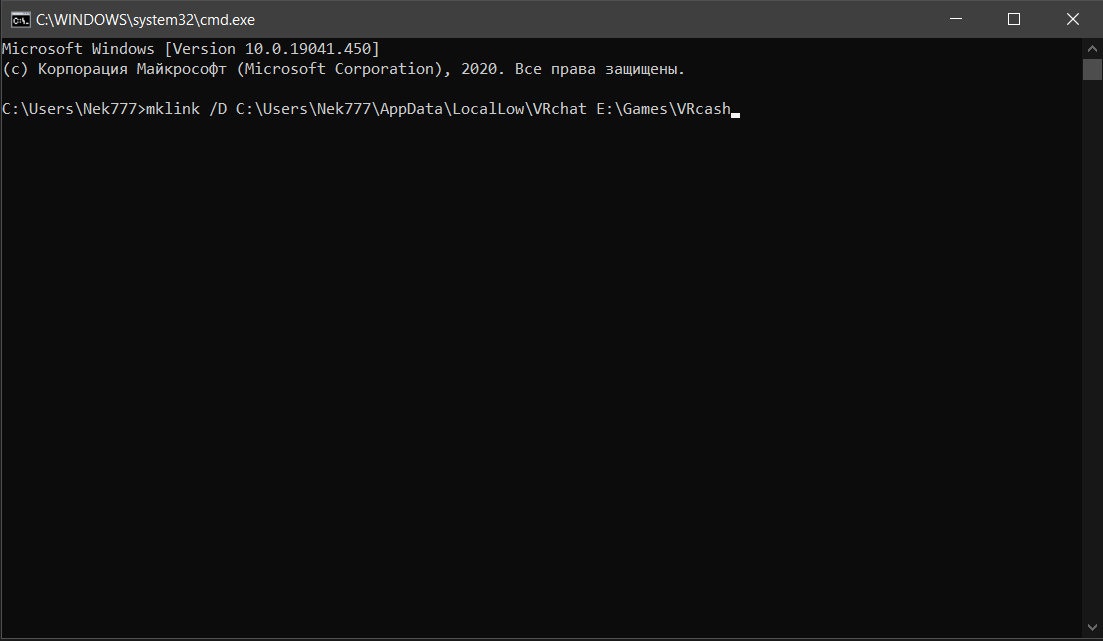Screen dimensions: 1103x641
Task: Maximize the command prompt window
Action: pyautogui.click(x=1013, y=19)
